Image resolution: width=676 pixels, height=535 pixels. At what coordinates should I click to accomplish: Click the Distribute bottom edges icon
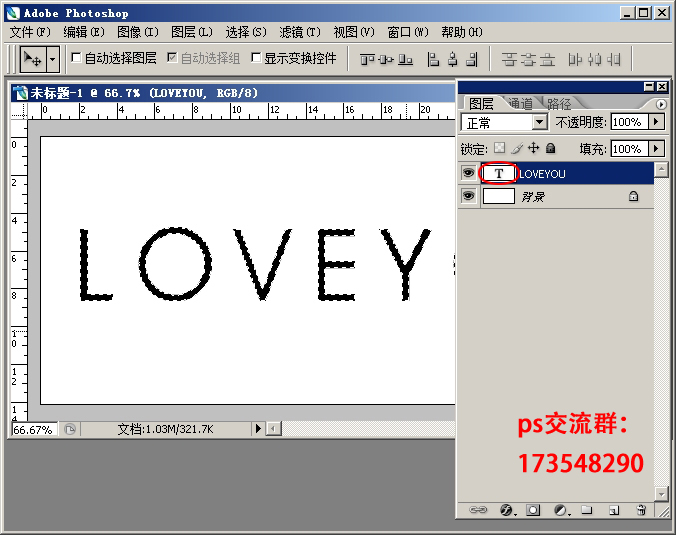click(x=547, y=59)
